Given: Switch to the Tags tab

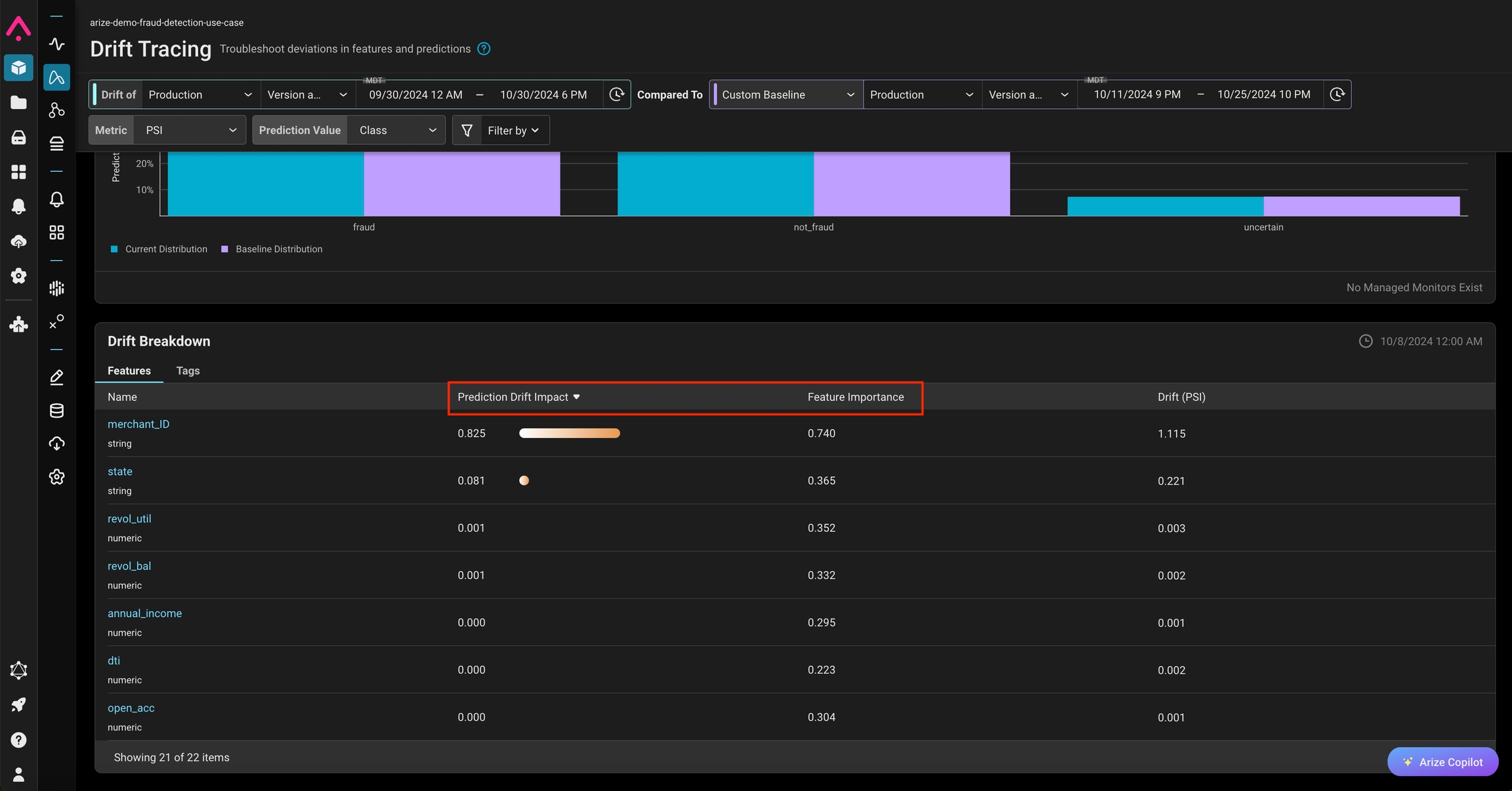Looking at the screenshot, I should coord(188,371).
